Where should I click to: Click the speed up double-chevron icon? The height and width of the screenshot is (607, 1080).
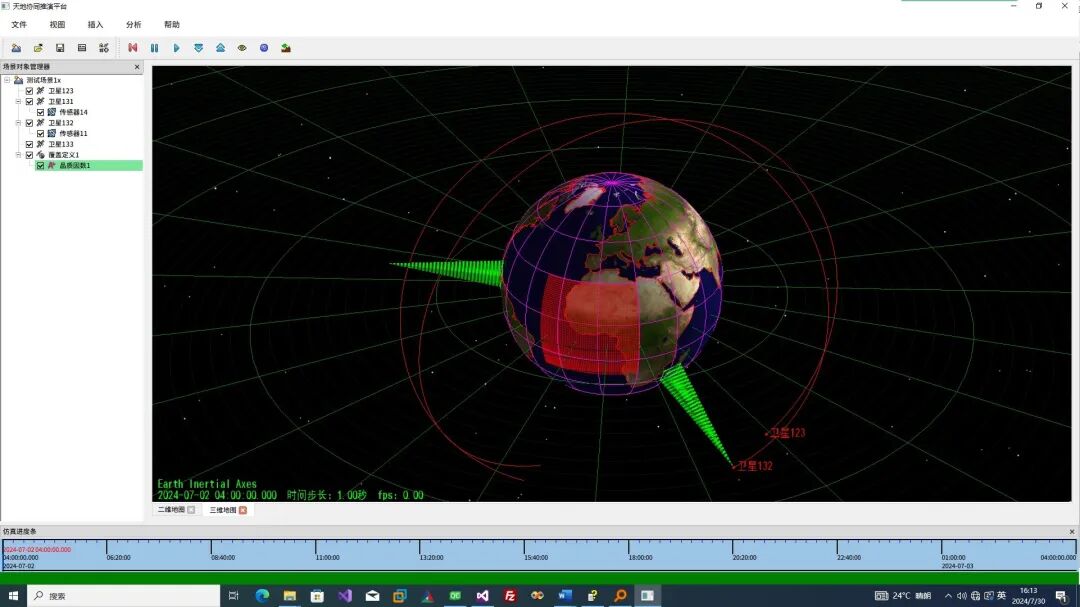pos(220,48)
